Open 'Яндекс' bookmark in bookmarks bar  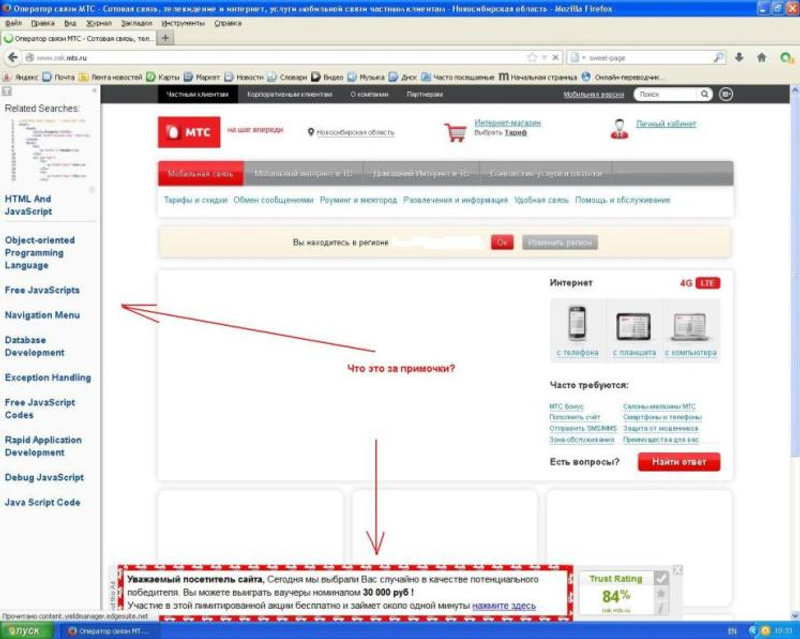point(21,77)
